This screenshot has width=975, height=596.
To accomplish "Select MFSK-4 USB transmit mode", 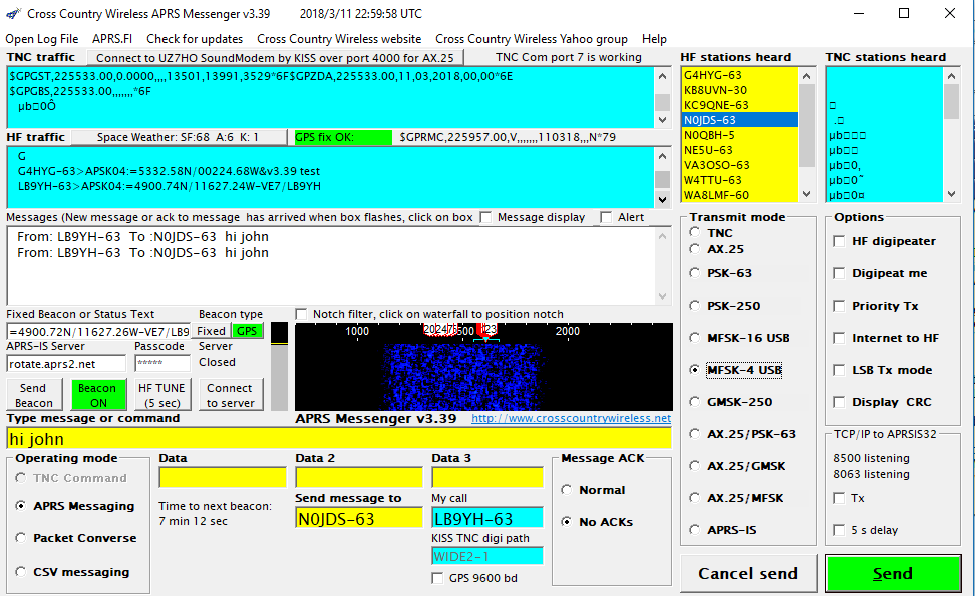I will 695,370.
